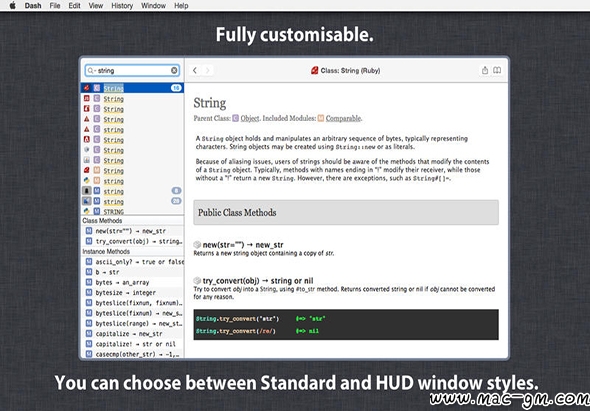Open the Edit menu
The width and height of the screenshot is (590, 411).
(74, 6)
